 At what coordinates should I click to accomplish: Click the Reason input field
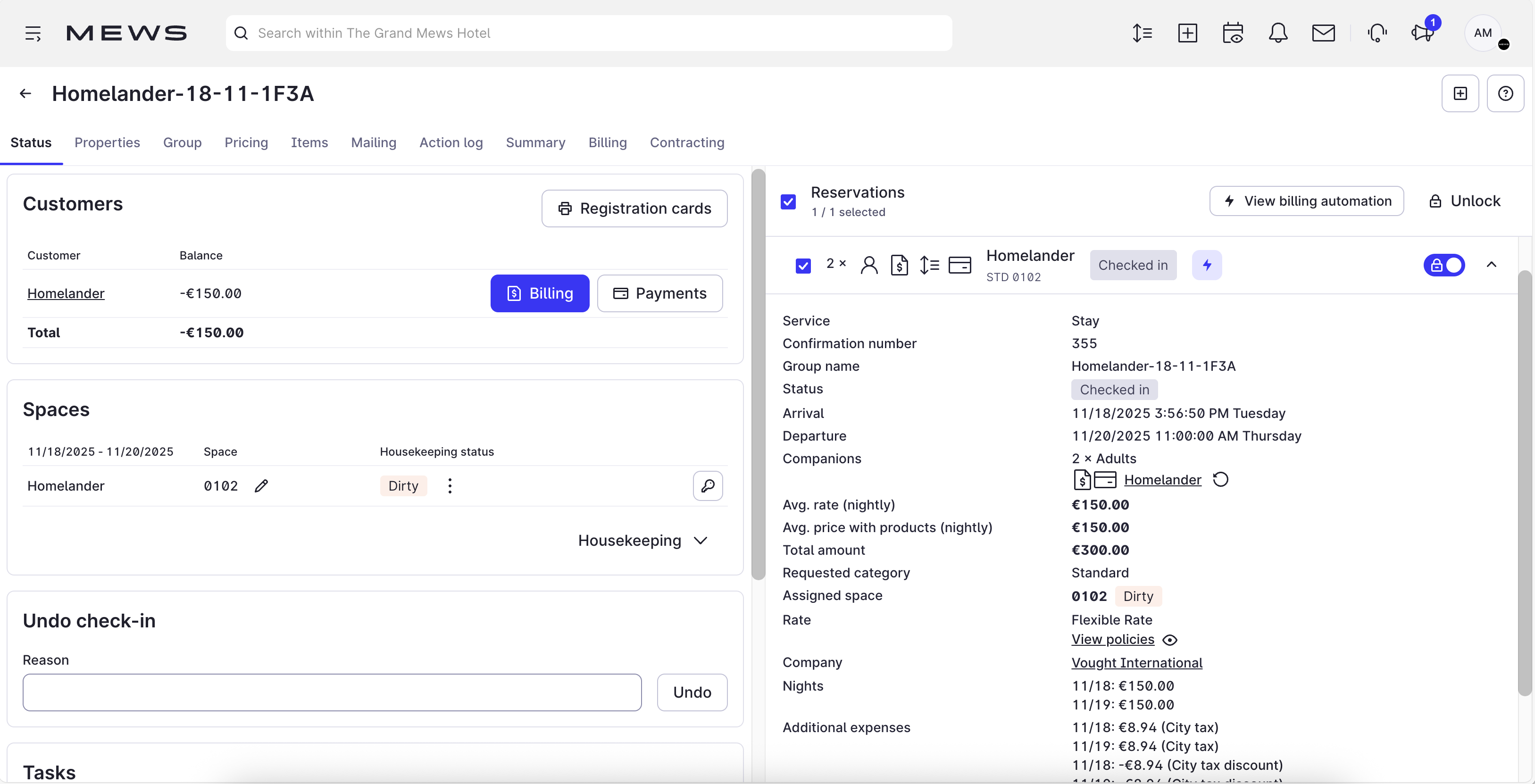pyautogui.click(x=332, y=692)
